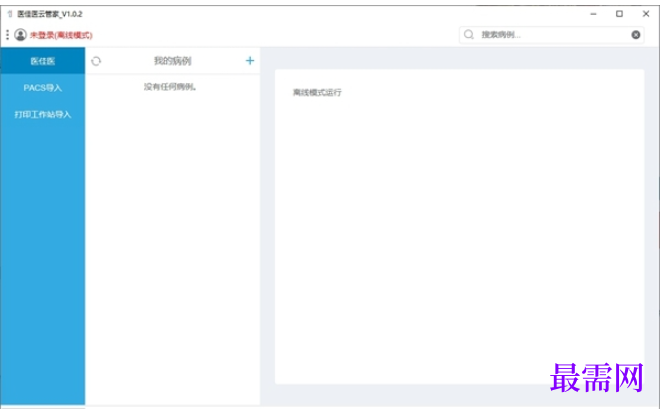Clear the search box with the X icon
This screenshot has width=662, height=409.
pos(635,35)
